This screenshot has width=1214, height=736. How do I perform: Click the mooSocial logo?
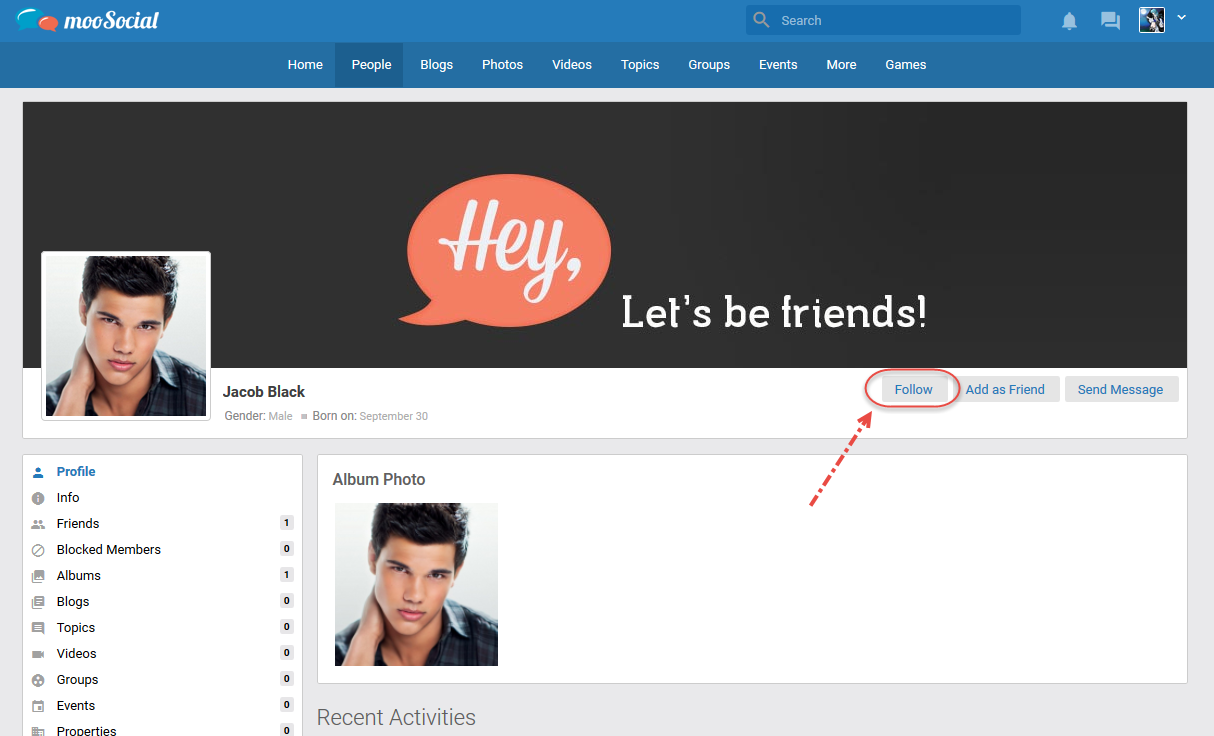pos(88,20)
